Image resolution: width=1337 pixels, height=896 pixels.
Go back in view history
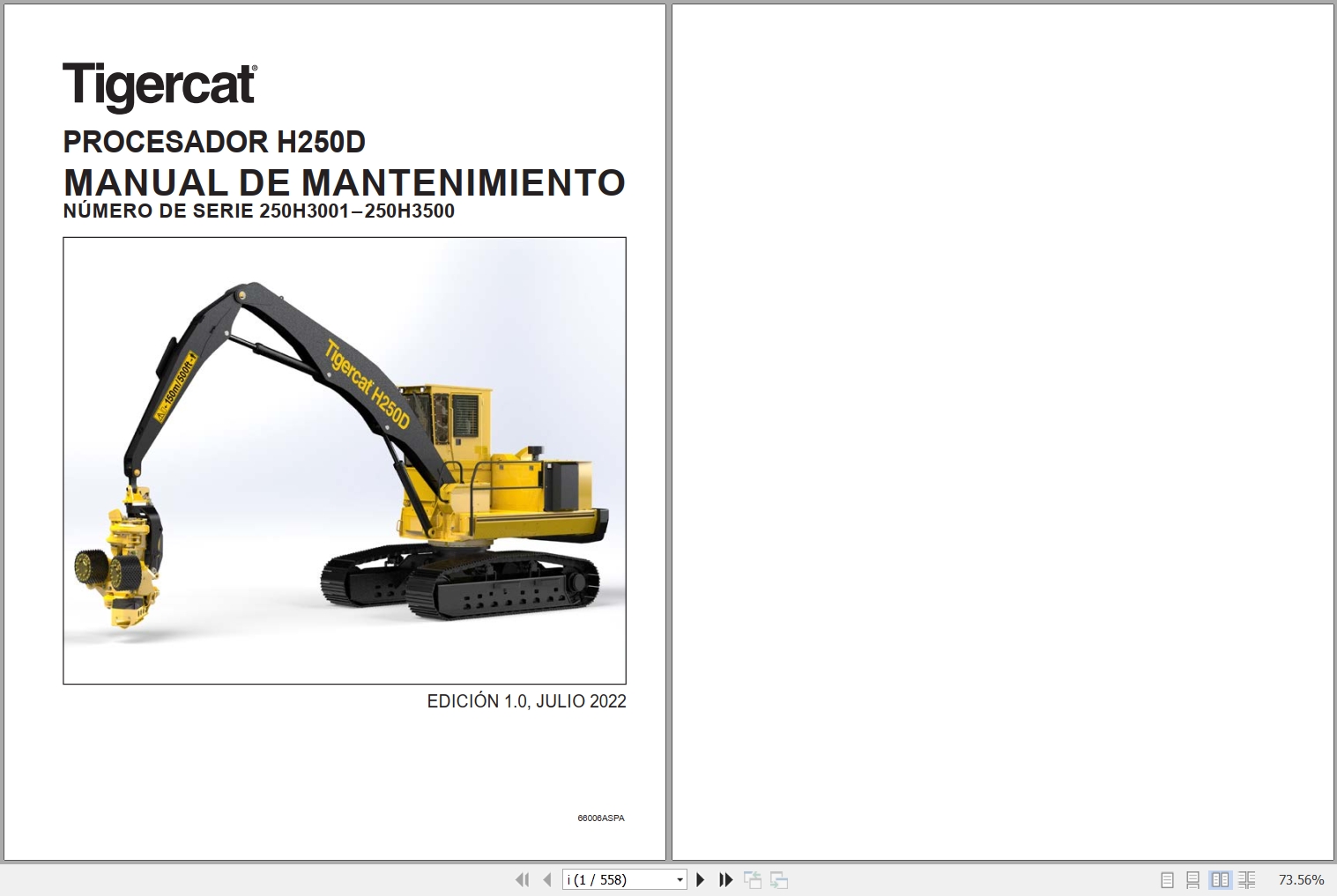pos(754,879)
